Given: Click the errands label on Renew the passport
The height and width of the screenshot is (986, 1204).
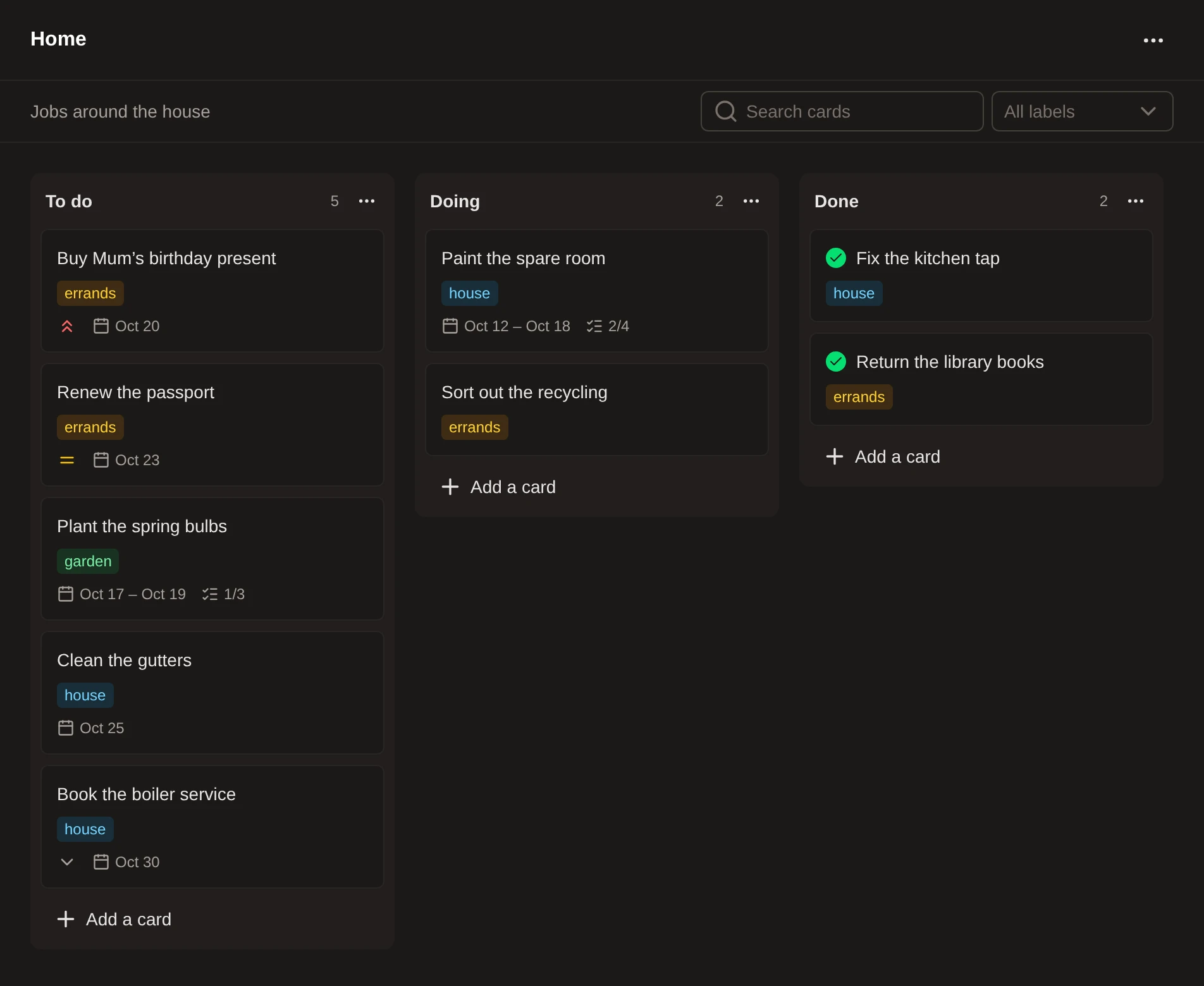Looking at the screenshot, I should point(90,427).
